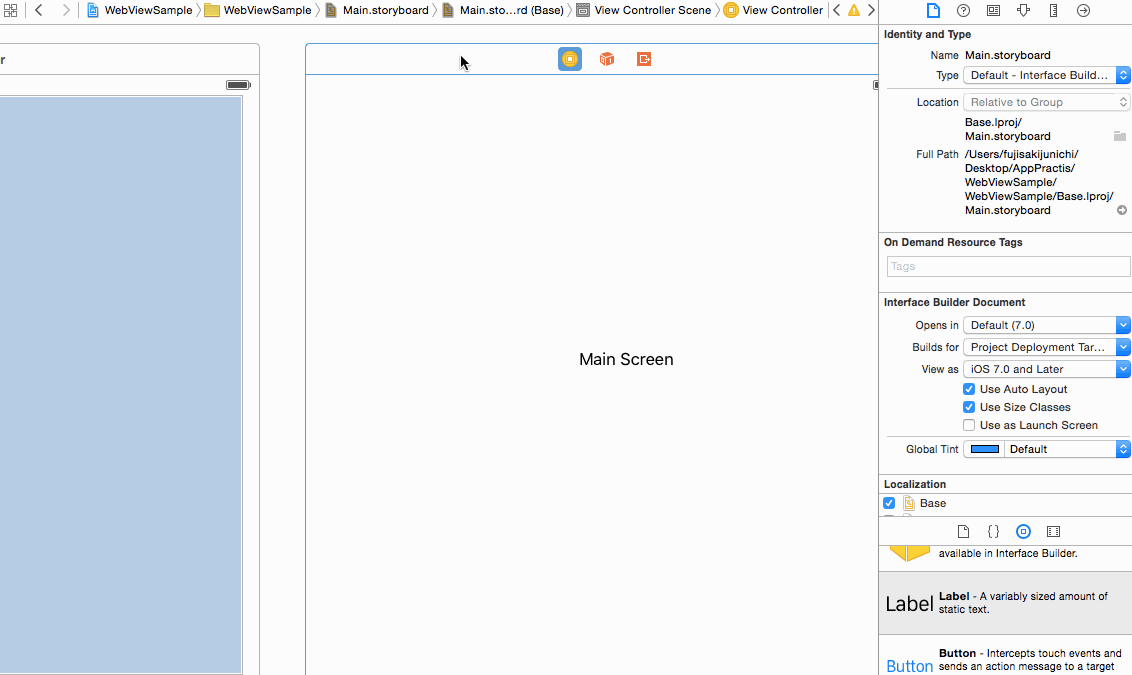Screen dimensions: 1132x675
Task: Open the Type dropdown
Action: coord(1046,75)
